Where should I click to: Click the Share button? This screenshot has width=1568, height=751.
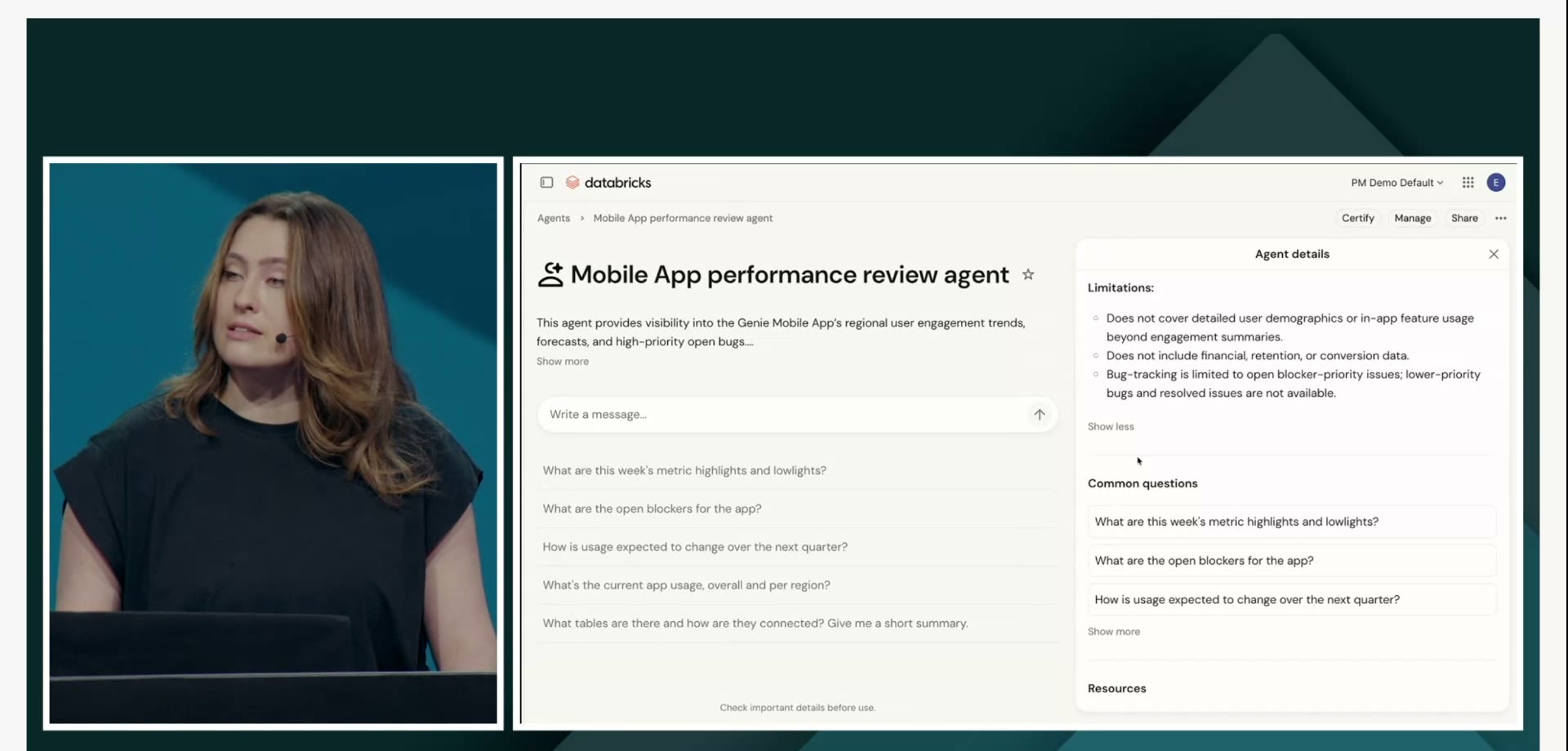[1464, 218]
